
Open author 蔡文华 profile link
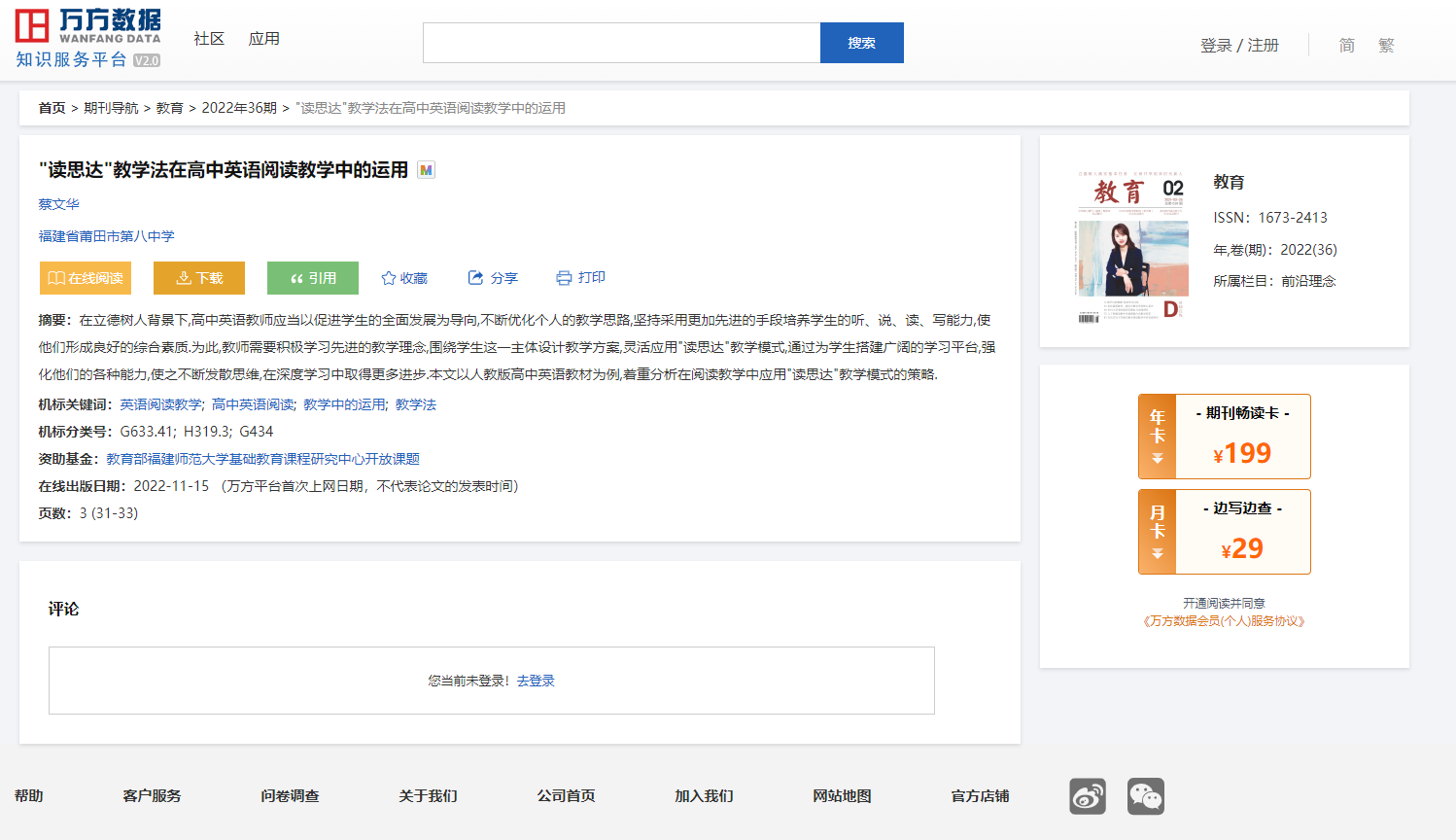59,204
